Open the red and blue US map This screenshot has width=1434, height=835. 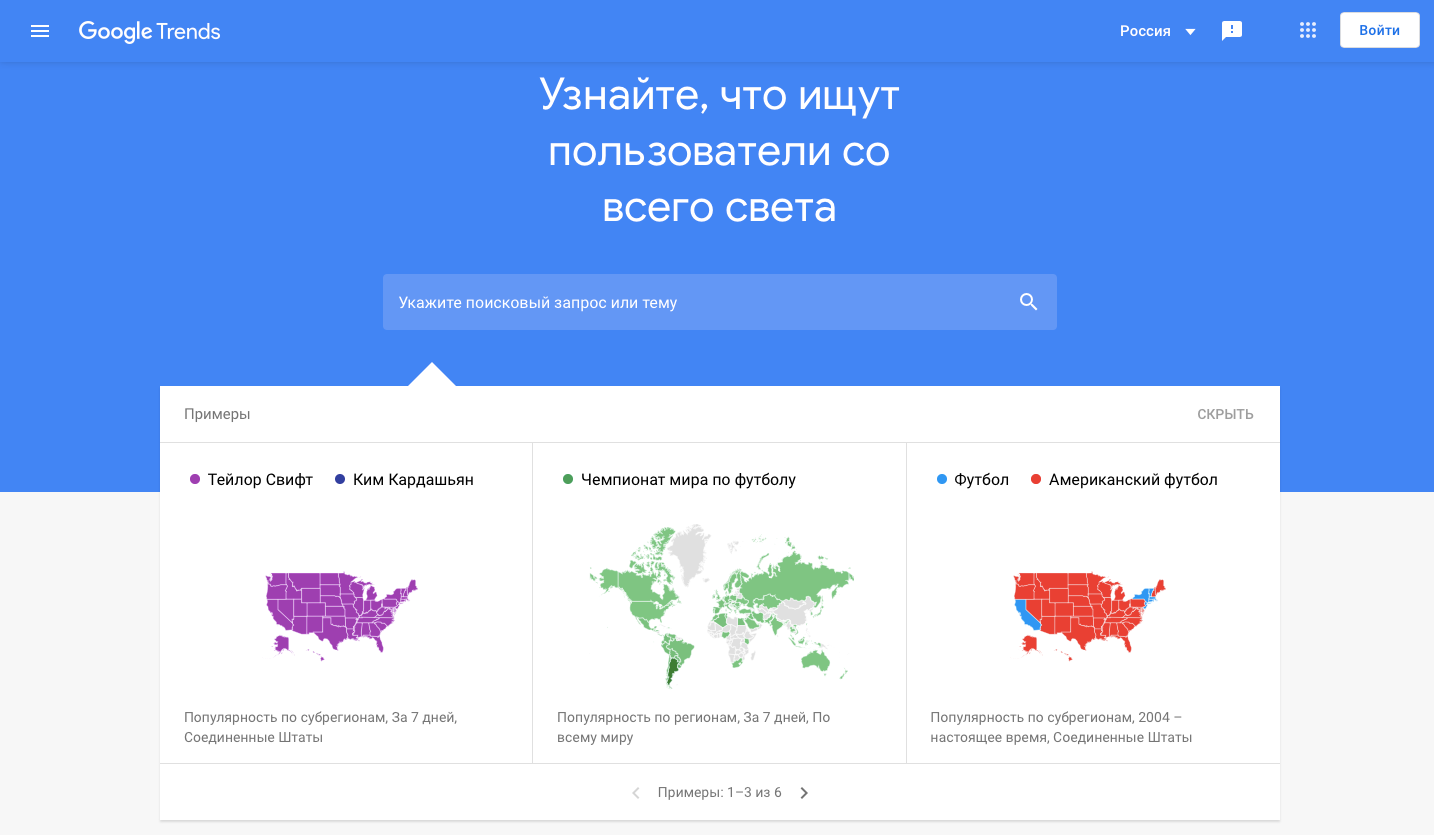click(x=1089, y=615)
